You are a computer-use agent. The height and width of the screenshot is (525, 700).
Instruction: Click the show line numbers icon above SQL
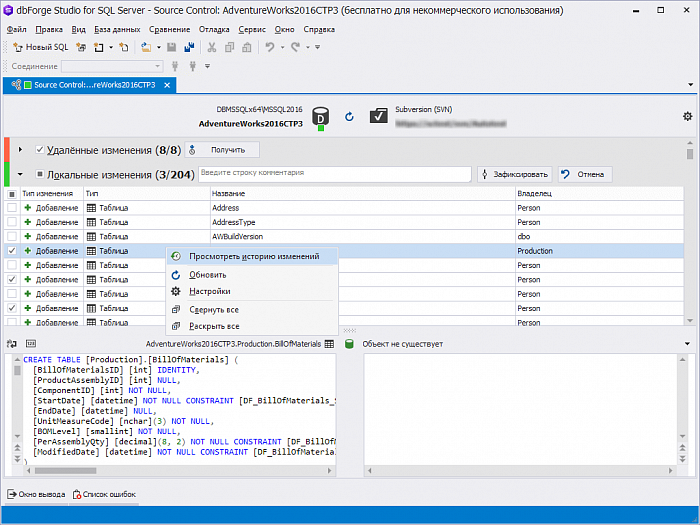pos(31,344)
